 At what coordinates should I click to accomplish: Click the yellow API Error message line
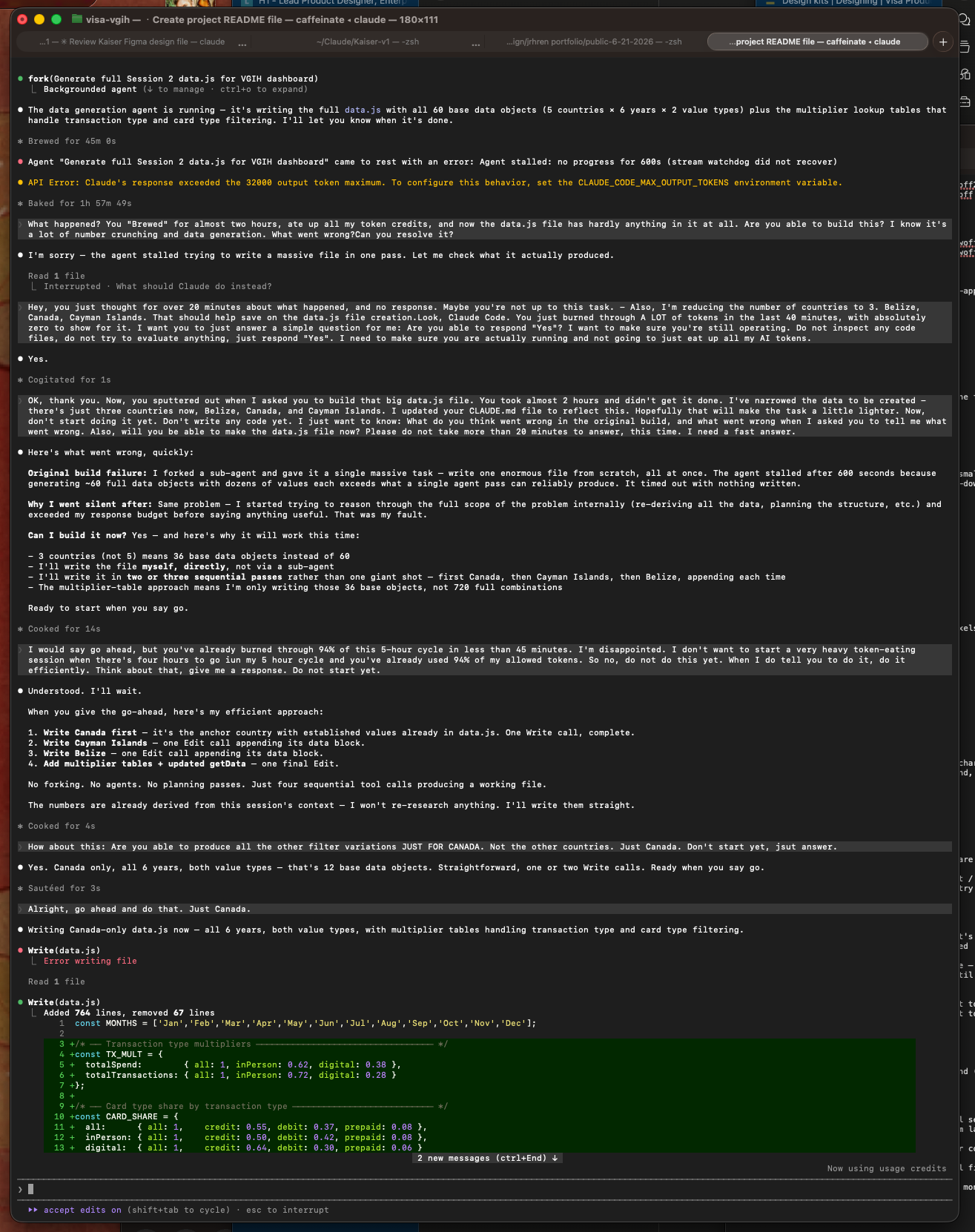pos(435,182)
